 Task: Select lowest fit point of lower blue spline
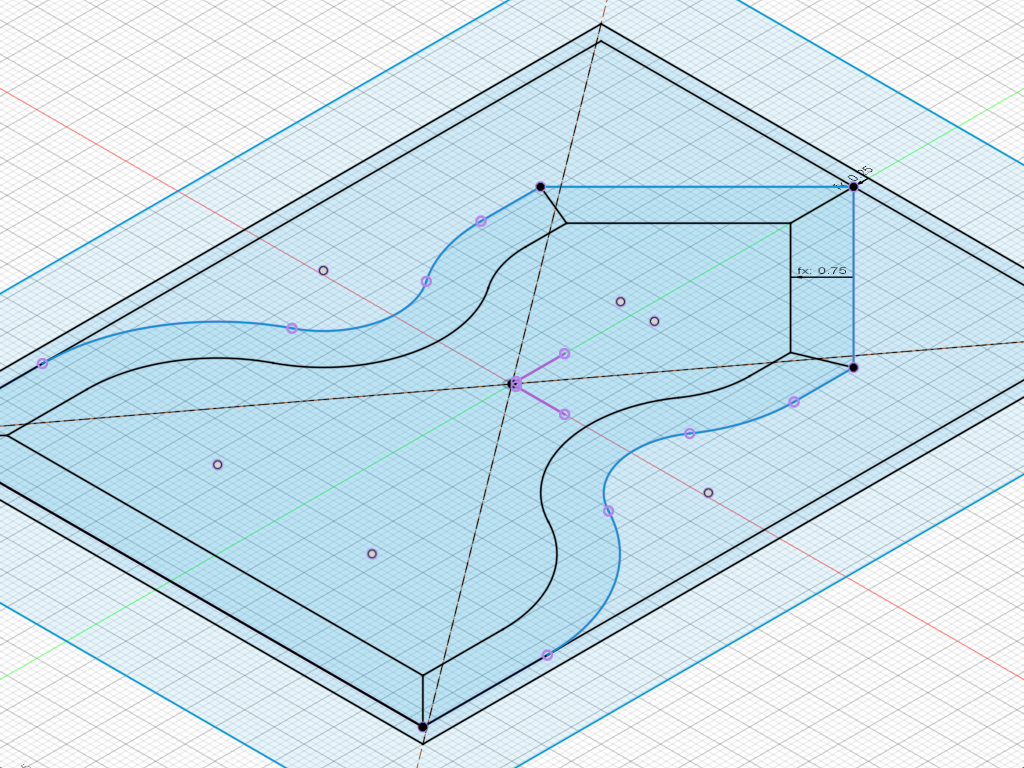(547, 655)
